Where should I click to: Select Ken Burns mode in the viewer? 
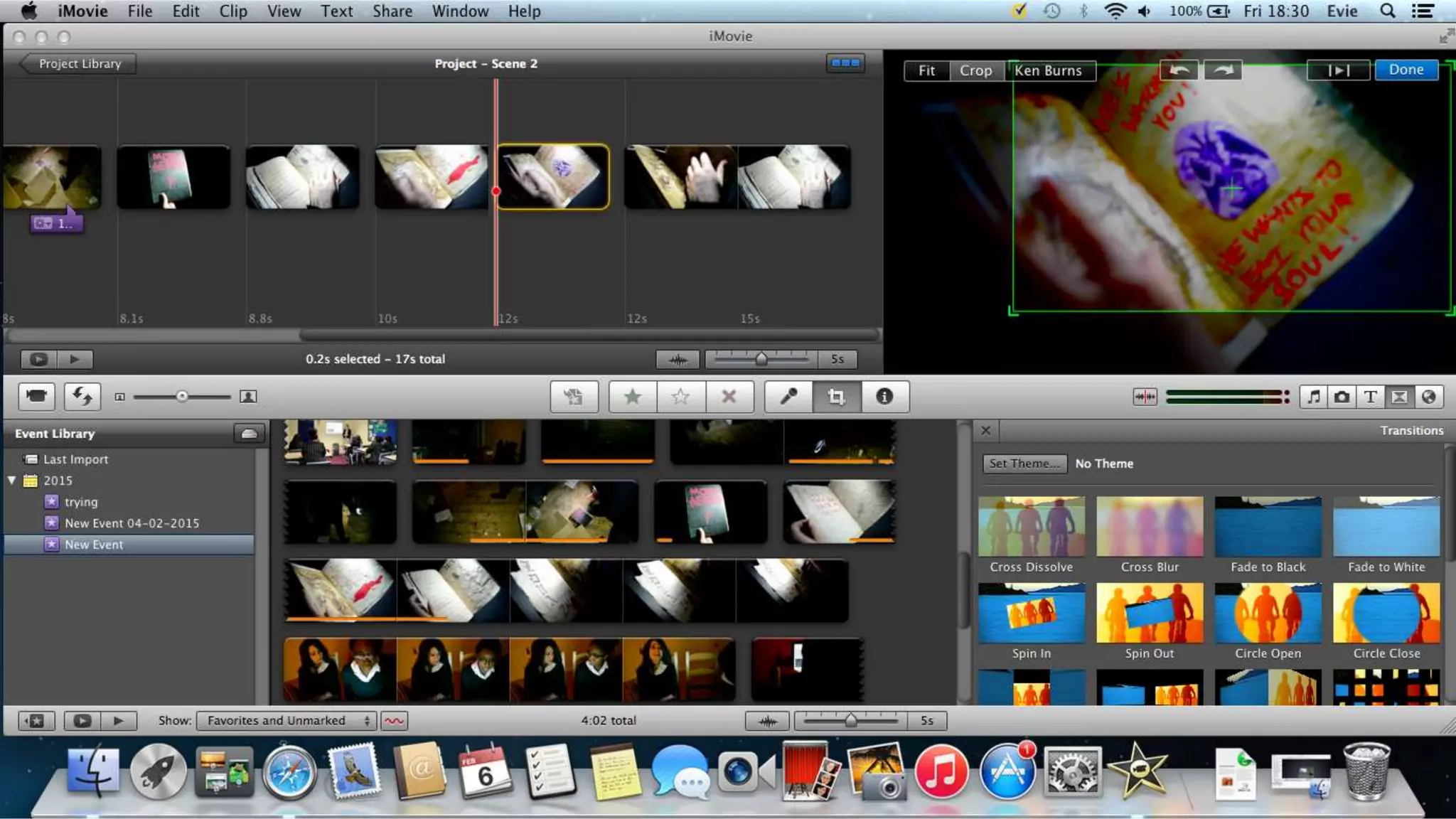[1049, 70]
